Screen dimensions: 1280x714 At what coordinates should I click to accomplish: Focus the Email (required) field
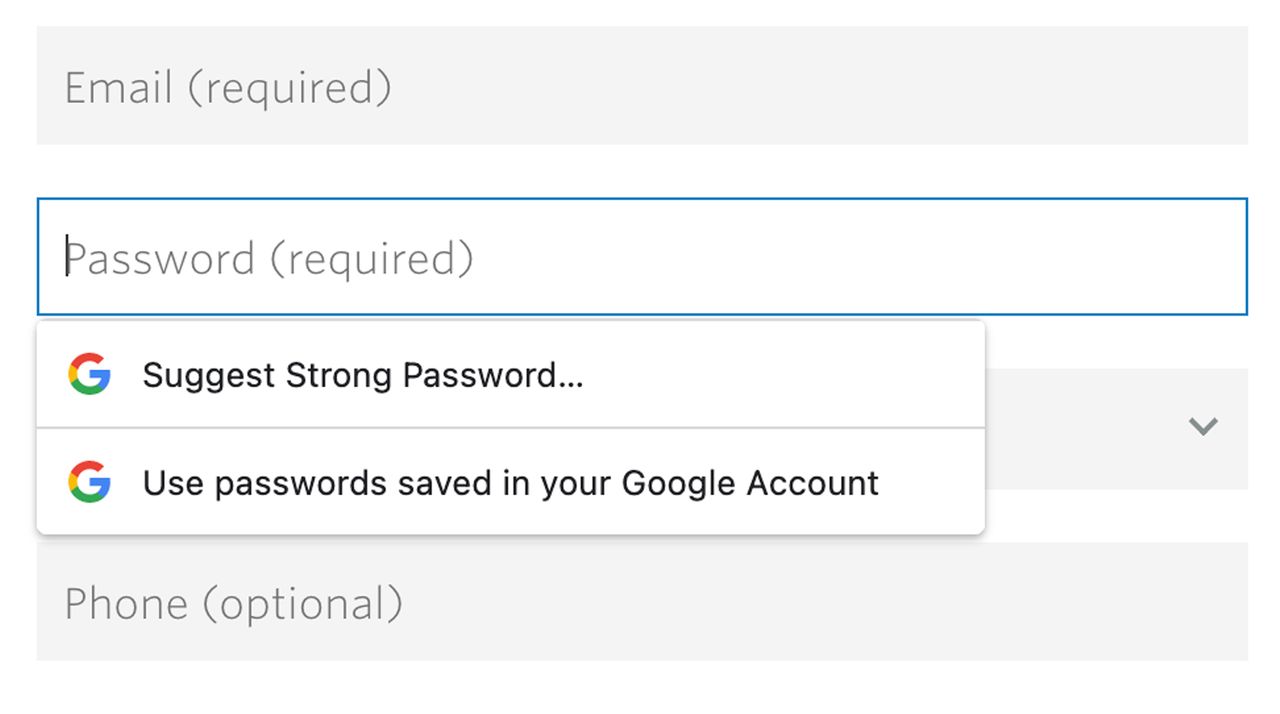[642, 85]
